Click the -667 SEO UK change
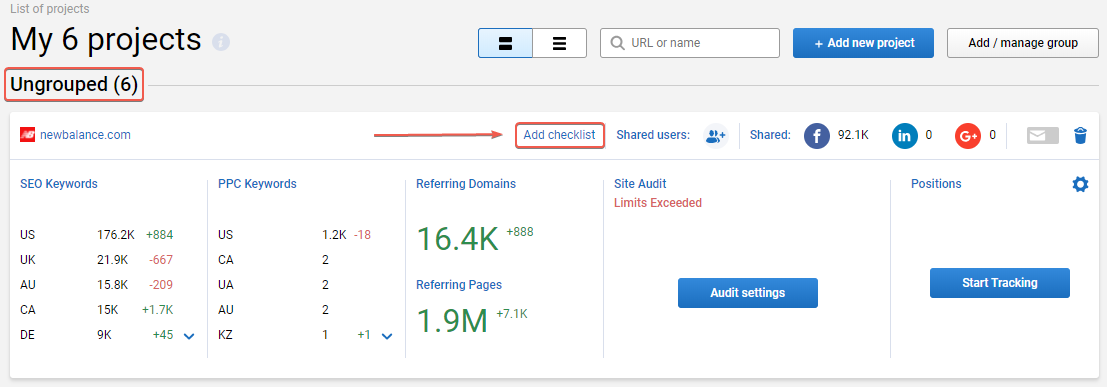 (x=161, y=259)
